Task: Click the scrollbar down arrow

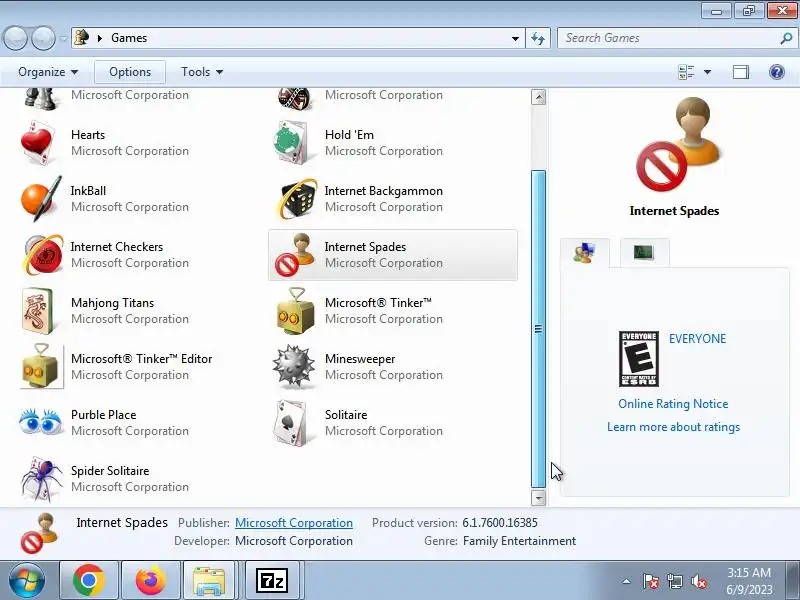Action: tap(538, 497)
